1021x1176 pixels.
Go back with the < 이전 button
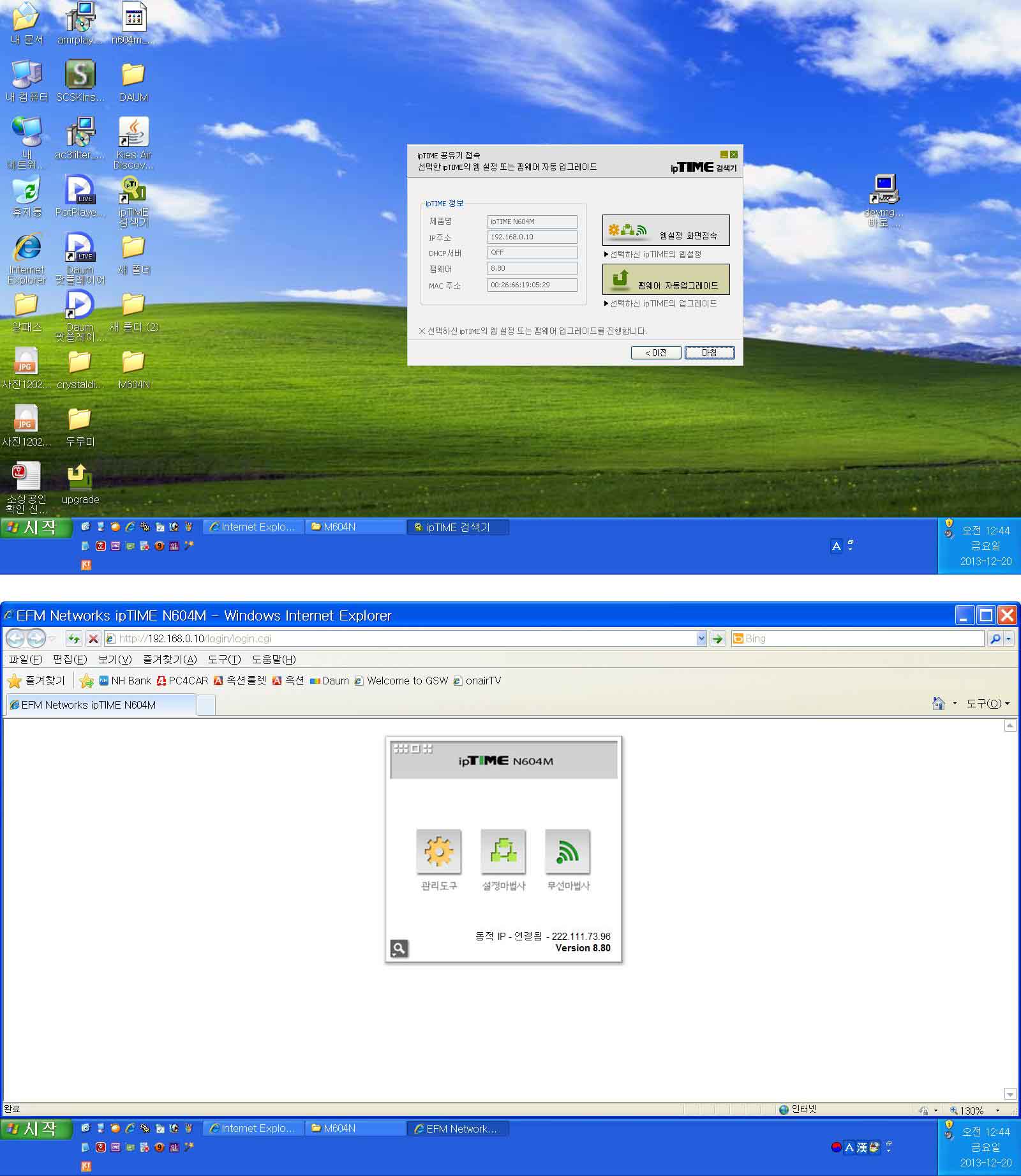coord(655,353)
